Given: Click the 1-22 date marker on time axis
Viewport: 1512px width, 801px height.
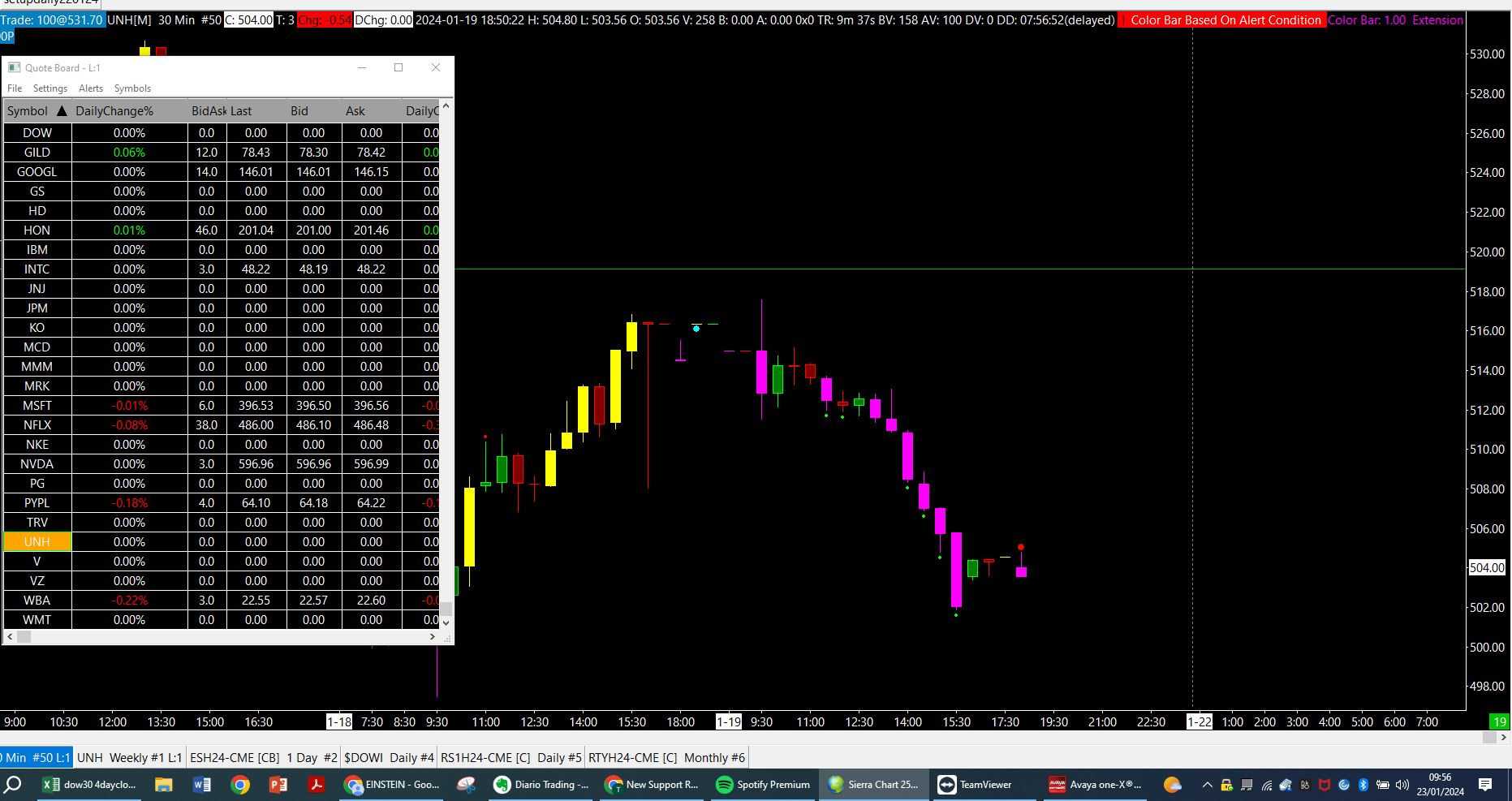Looking at the screenshot, I should click(x=1200, y=721).
